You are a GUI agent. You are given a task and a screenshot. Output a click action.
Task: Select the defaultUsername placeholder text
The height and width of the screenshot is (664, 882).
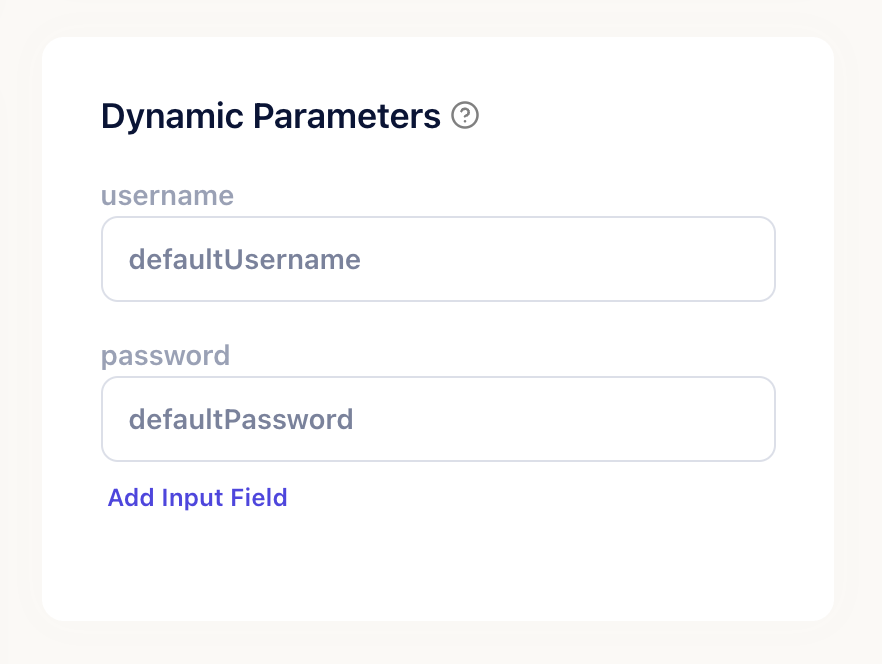[x=245, y=259]
